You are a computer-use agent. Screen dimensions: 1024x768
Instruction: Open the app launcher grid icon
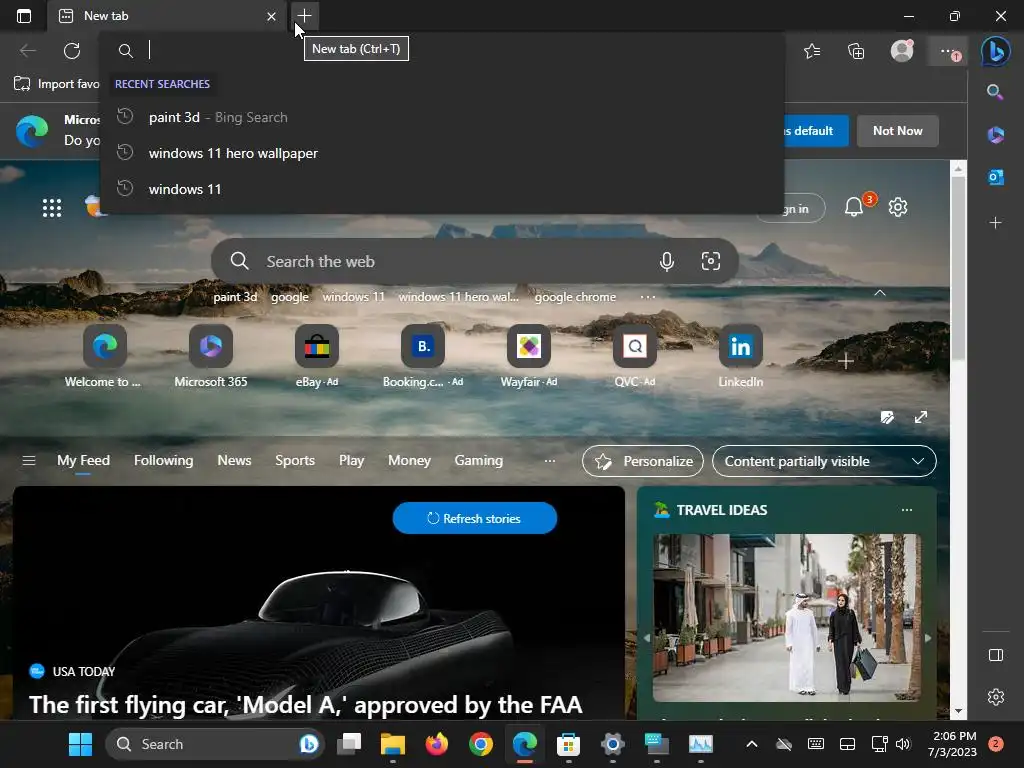point(52,208)
